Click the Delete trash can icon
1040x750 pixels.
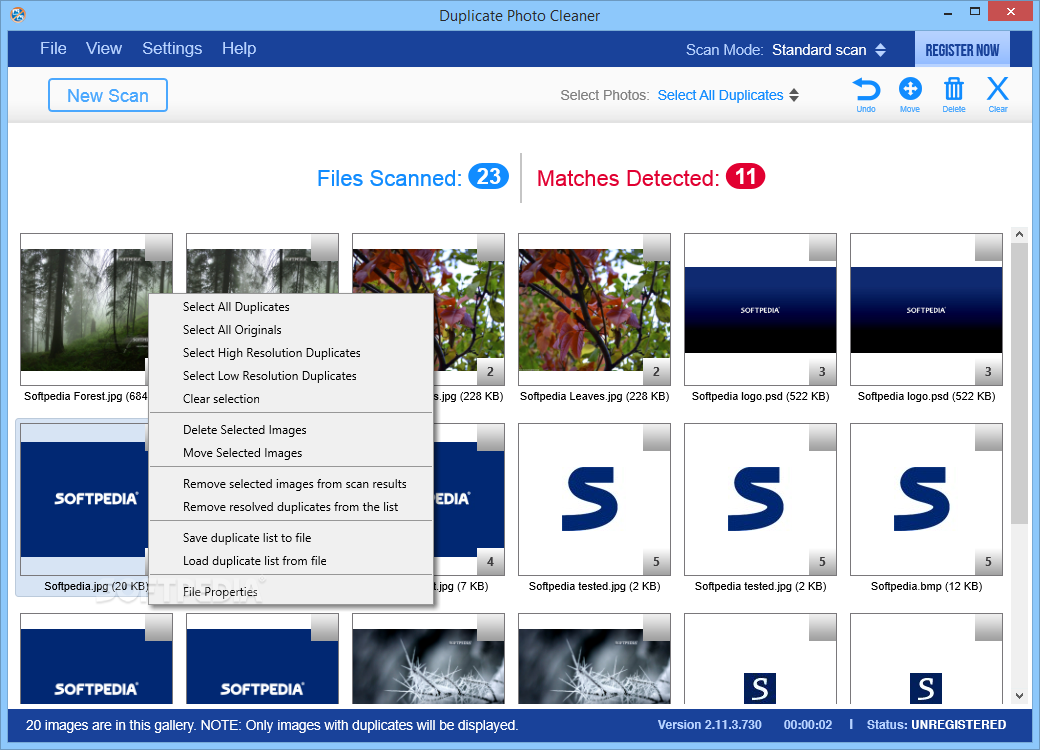(954, 89)
